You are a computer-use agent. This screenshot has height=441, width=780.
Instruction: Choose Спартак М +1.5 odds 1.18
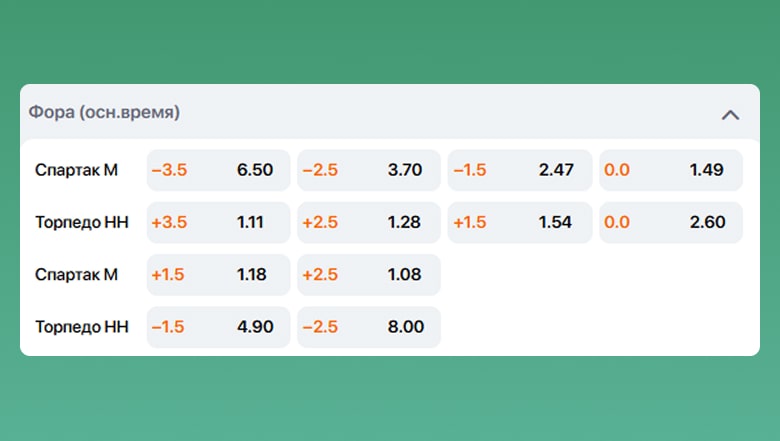218,274
